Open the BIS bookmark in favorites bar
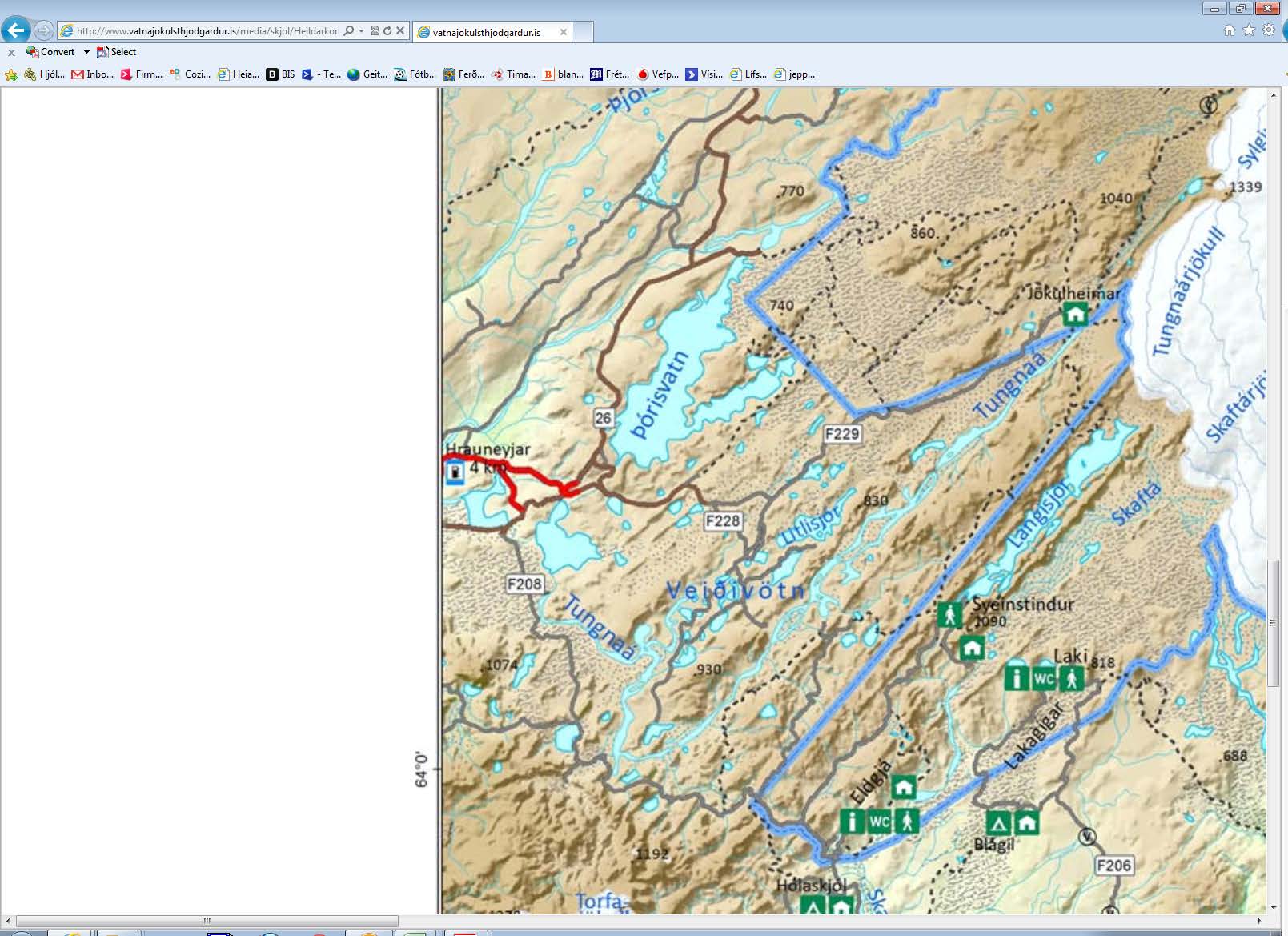The width and height of the screenshot is (1288, 936). pyautogui.click(x=281, y=74)
